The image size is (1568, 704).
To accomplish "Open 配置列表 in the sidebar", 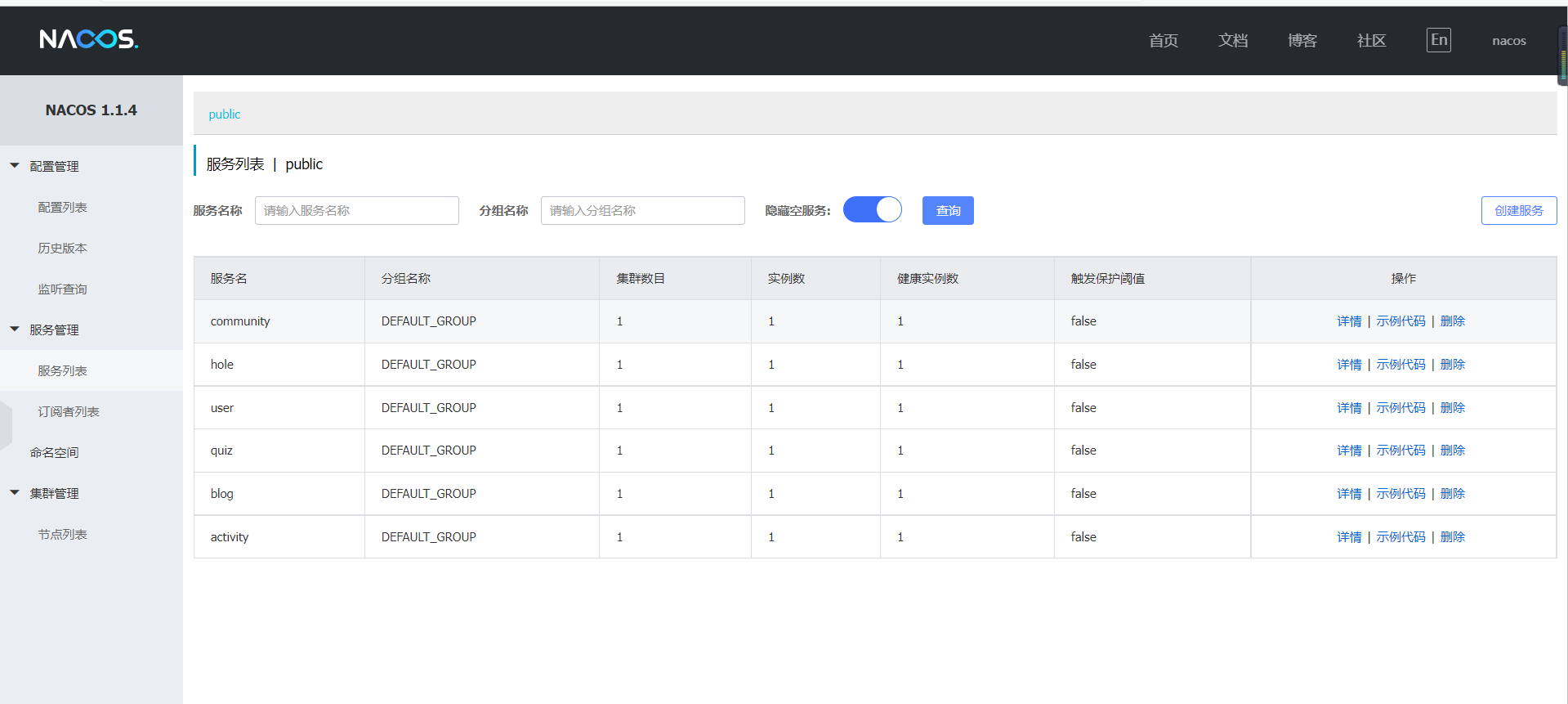I will [x=62, y=207].
